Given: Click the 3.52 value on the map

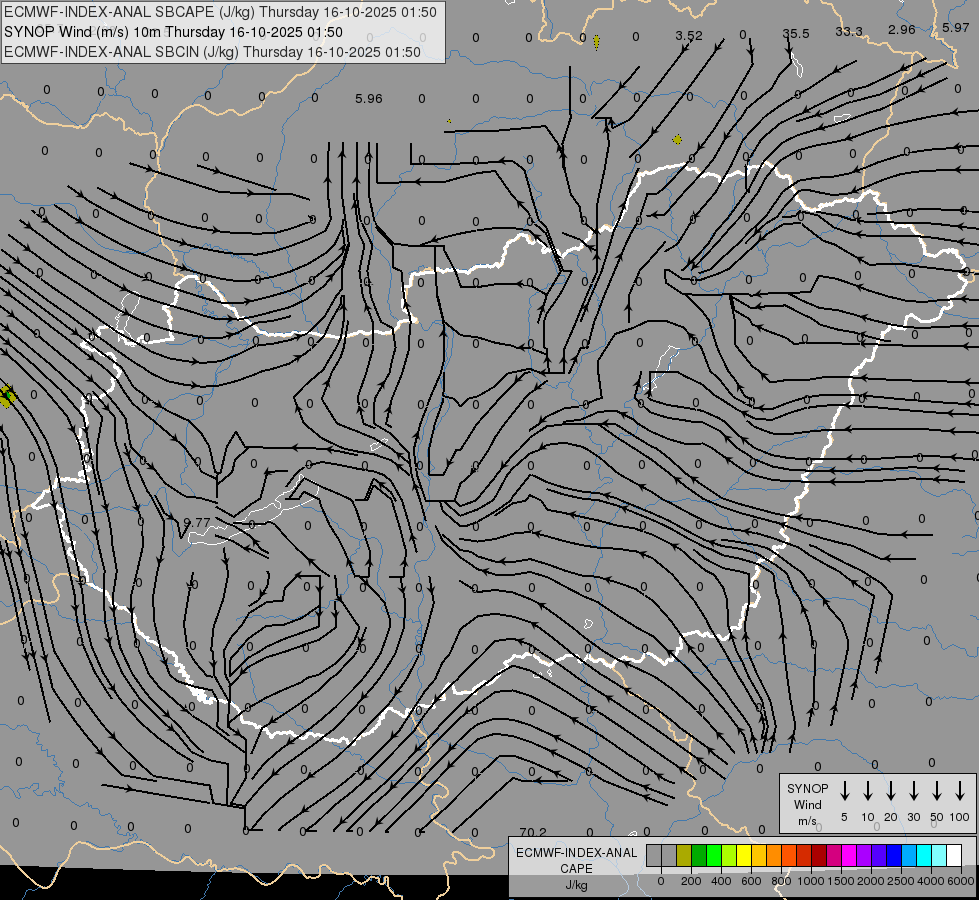Looking at the screenshot, I should pos(689,36).
